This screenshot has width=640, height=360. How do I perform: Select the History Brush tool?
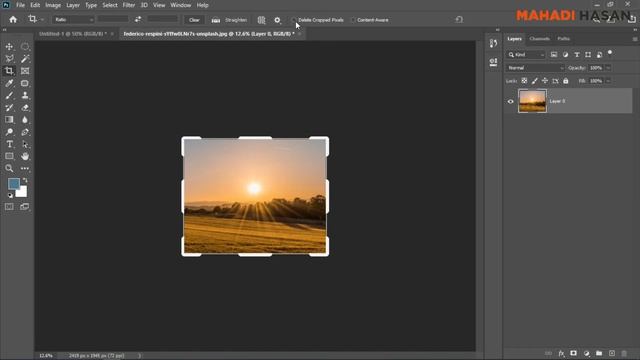pos(9,108)
